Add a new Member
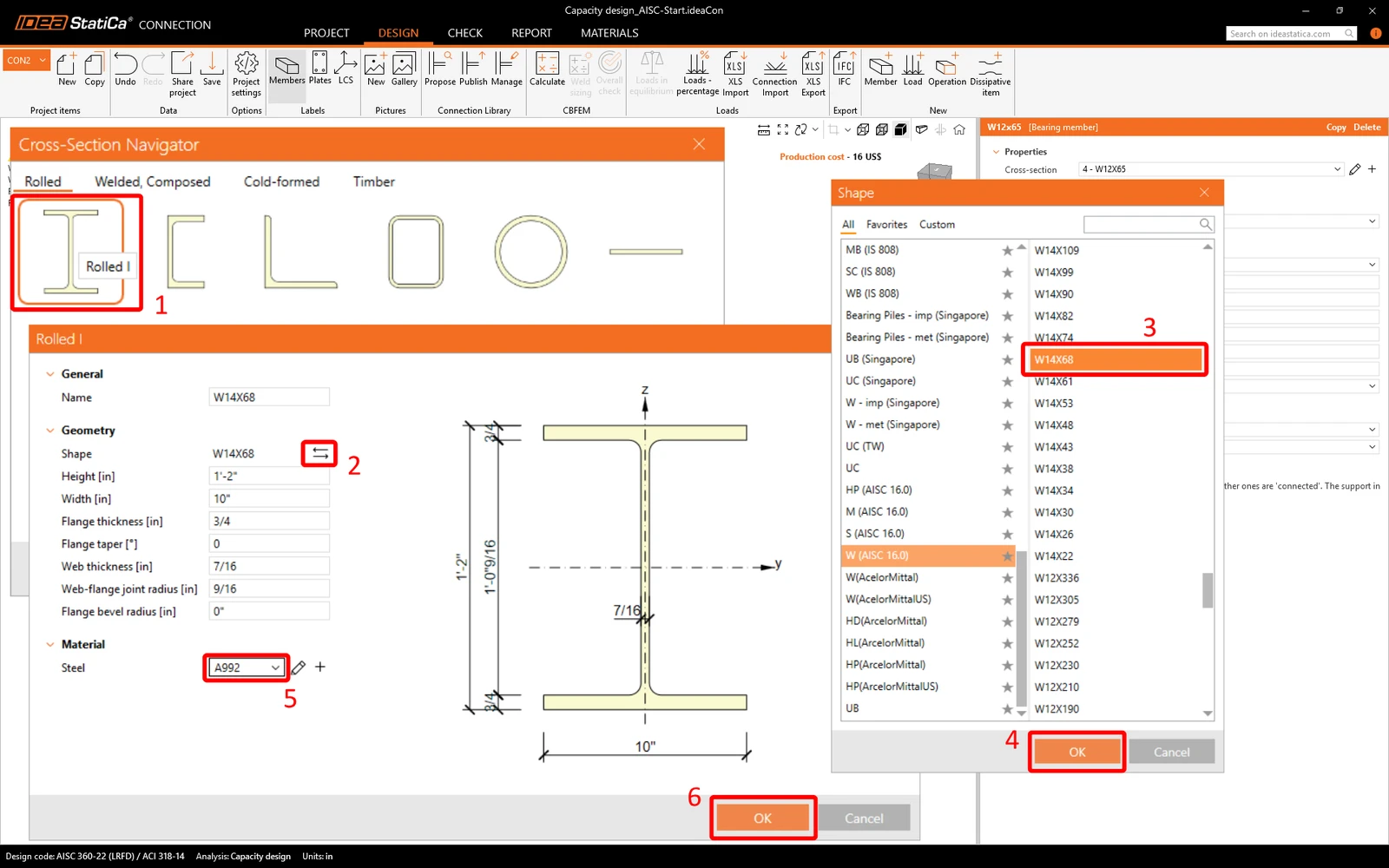The width and height of the screenshot is (1389, 868). (880, 69)
